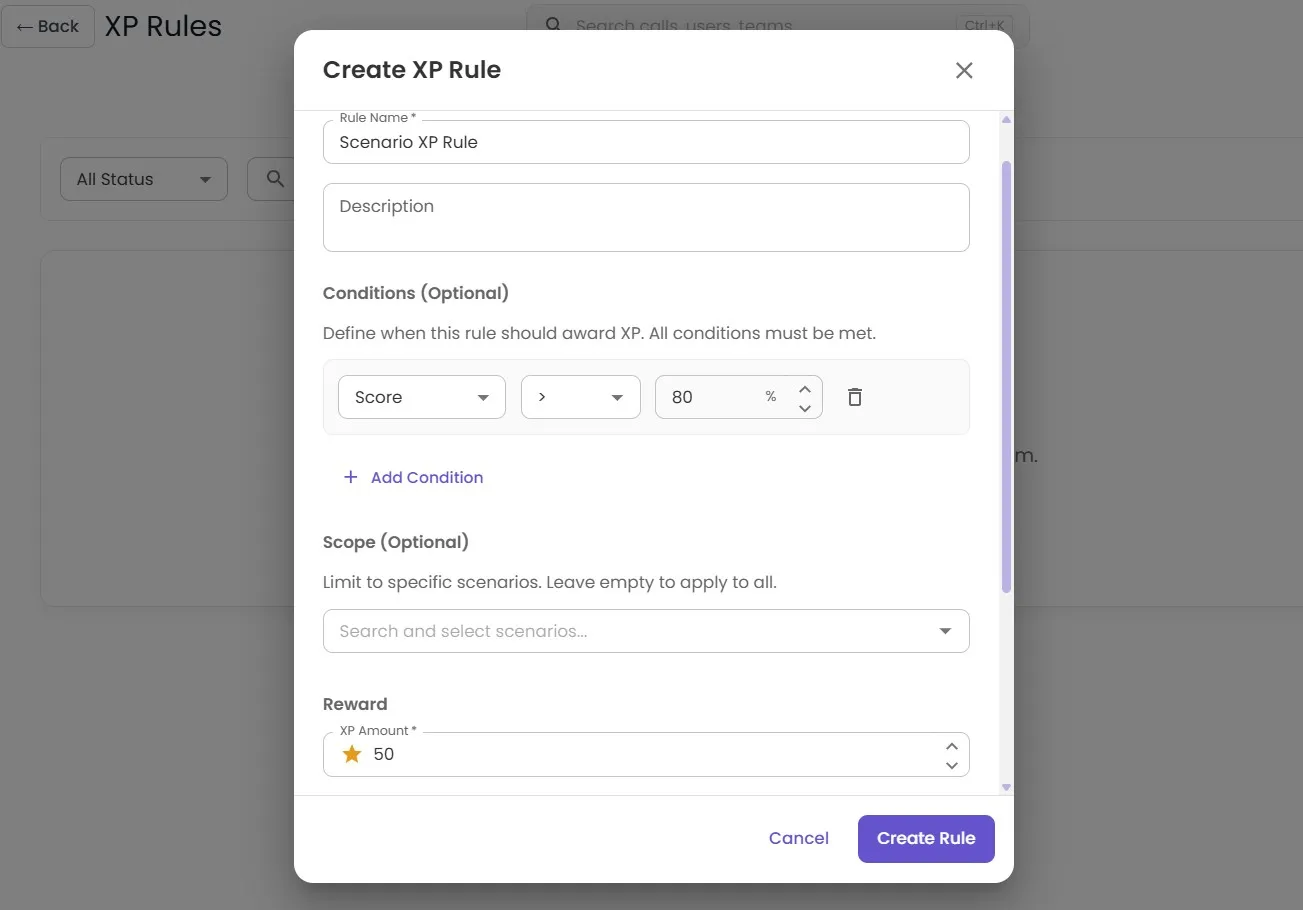1303x910 pixels.
Task: Decrement the XP Amount using down arrow
Action: (x=951, y=765)
